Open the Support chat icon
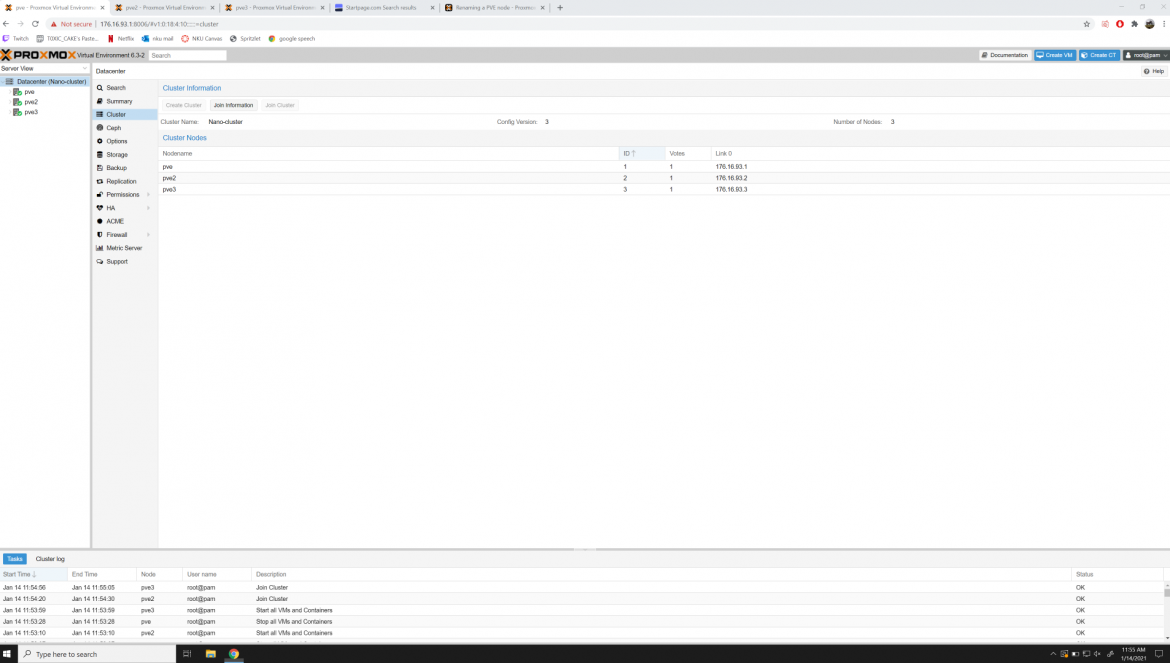 (x=100, y=262)
